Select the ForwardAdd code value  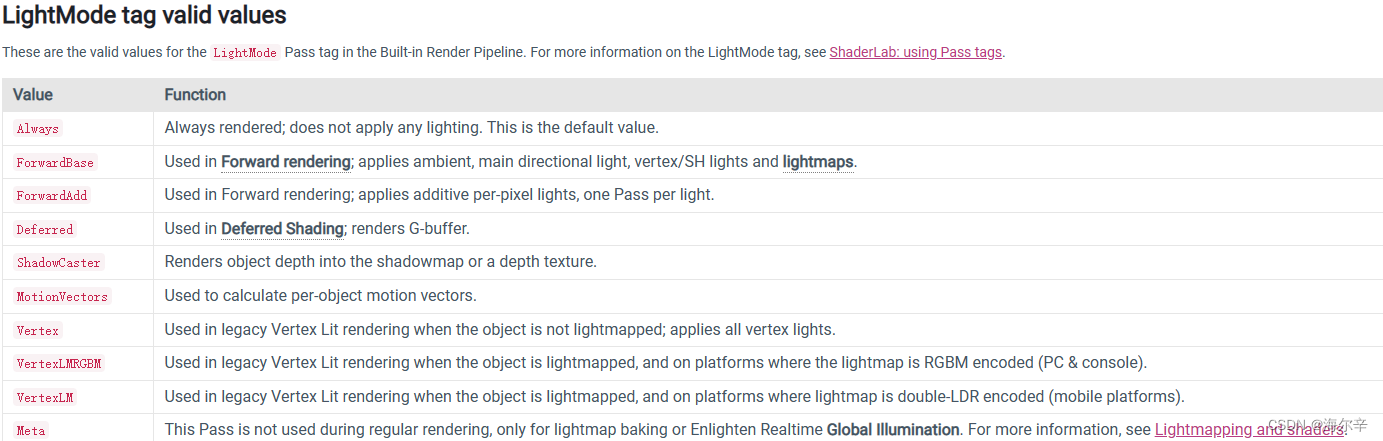click(x=52, y=196)
